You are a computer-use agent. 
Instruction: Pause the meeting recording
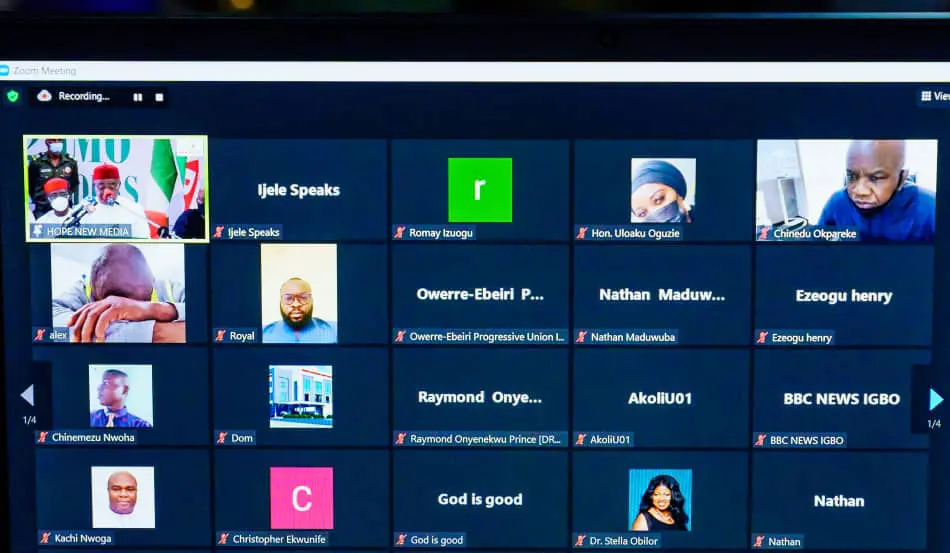[138, 97]
